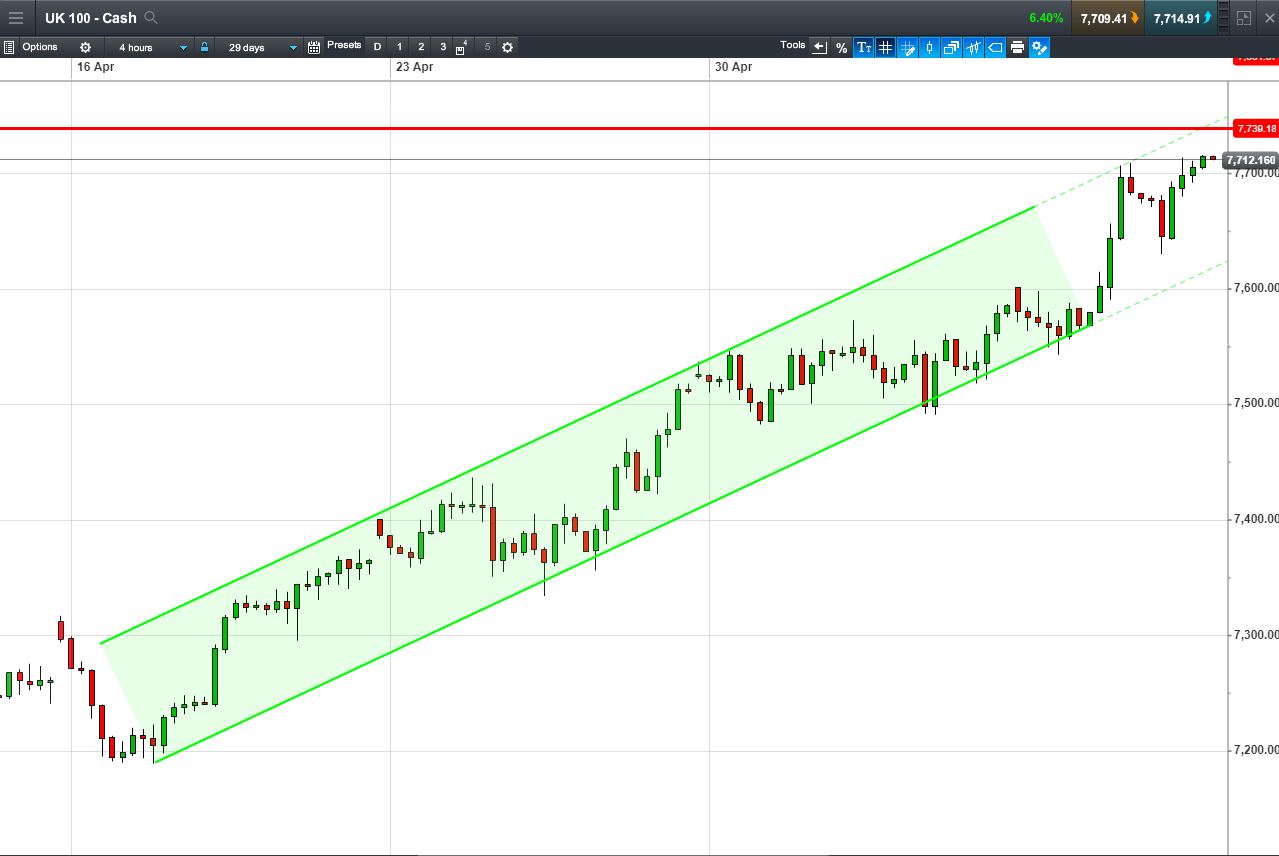Select the lower green channel line
The image size is (1279, 856).
623,544
